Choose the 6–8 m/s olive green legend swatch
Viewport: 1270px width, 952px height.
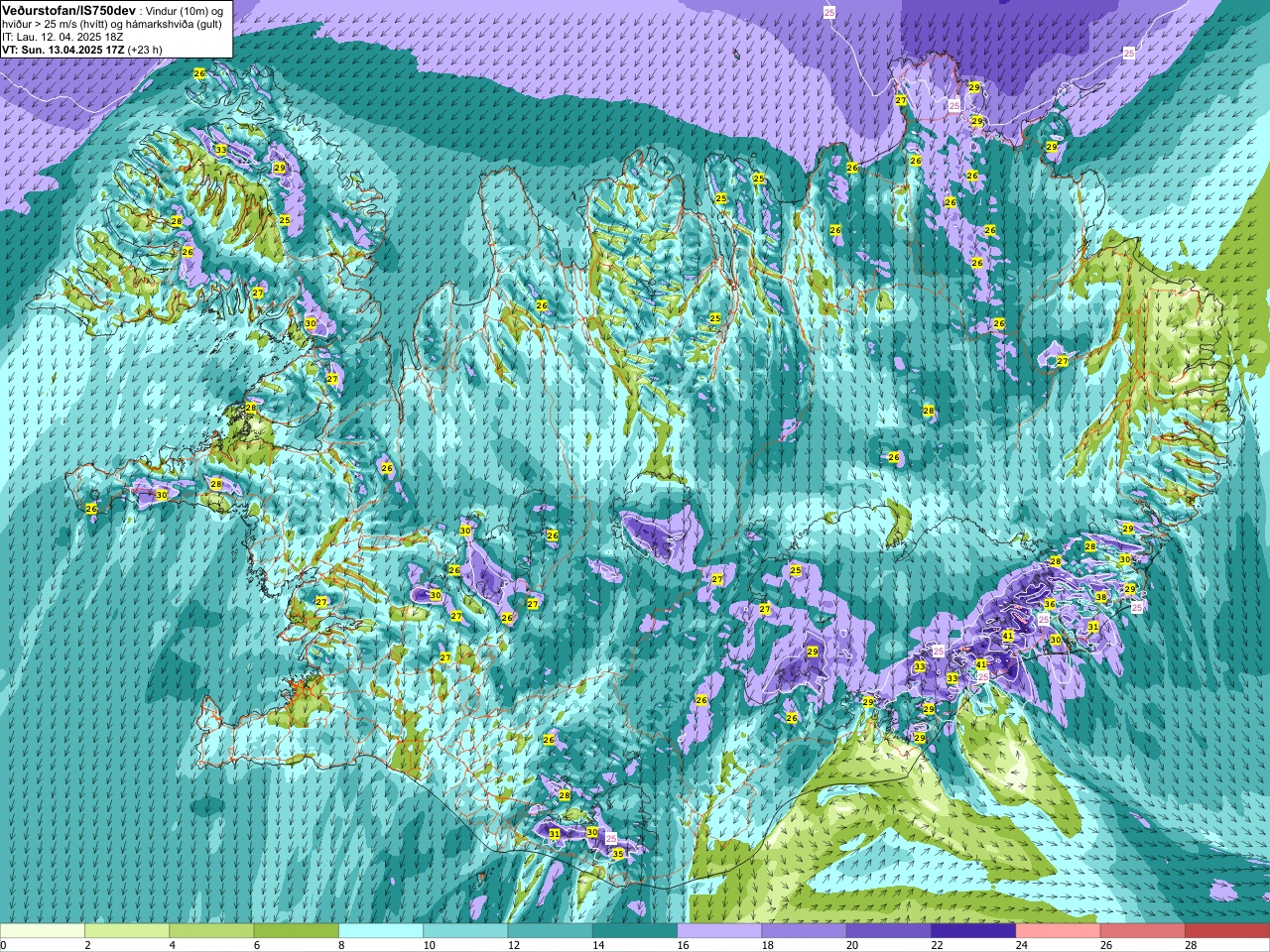[296, 931]
